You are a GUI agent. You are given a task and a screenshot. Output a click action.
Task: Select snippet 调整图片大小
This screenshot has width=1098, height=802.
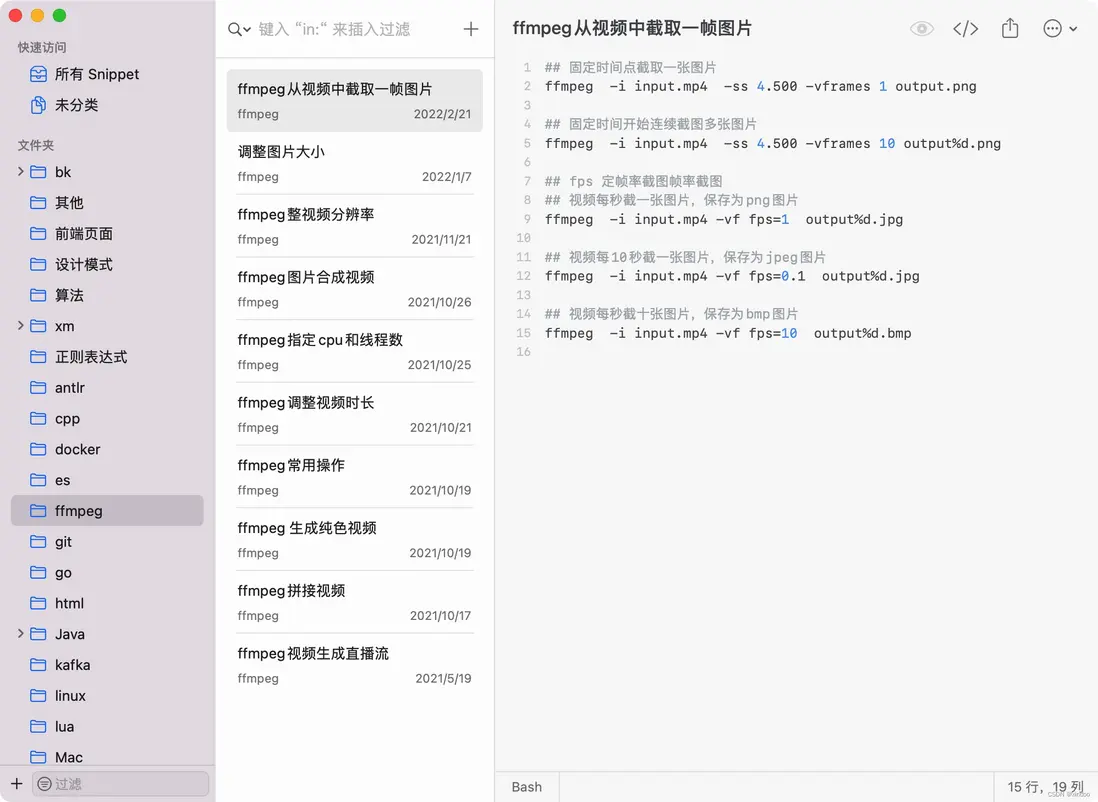point(355,163)
